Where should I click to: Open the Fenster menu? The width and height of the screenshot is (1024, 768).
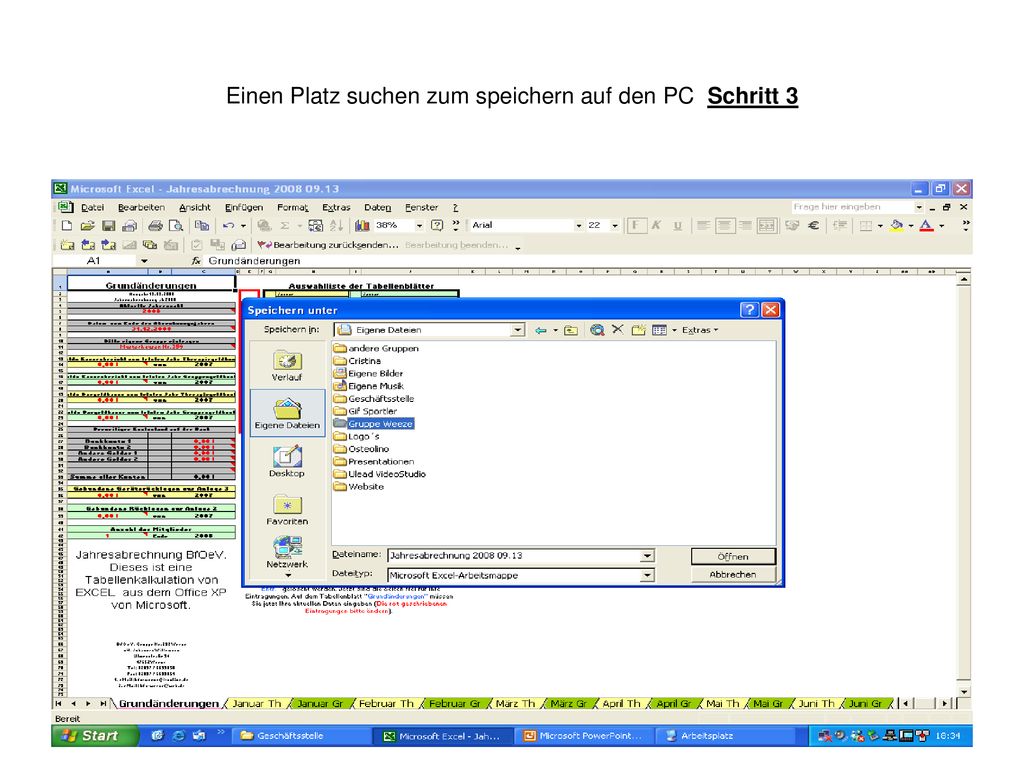[421, 207]
